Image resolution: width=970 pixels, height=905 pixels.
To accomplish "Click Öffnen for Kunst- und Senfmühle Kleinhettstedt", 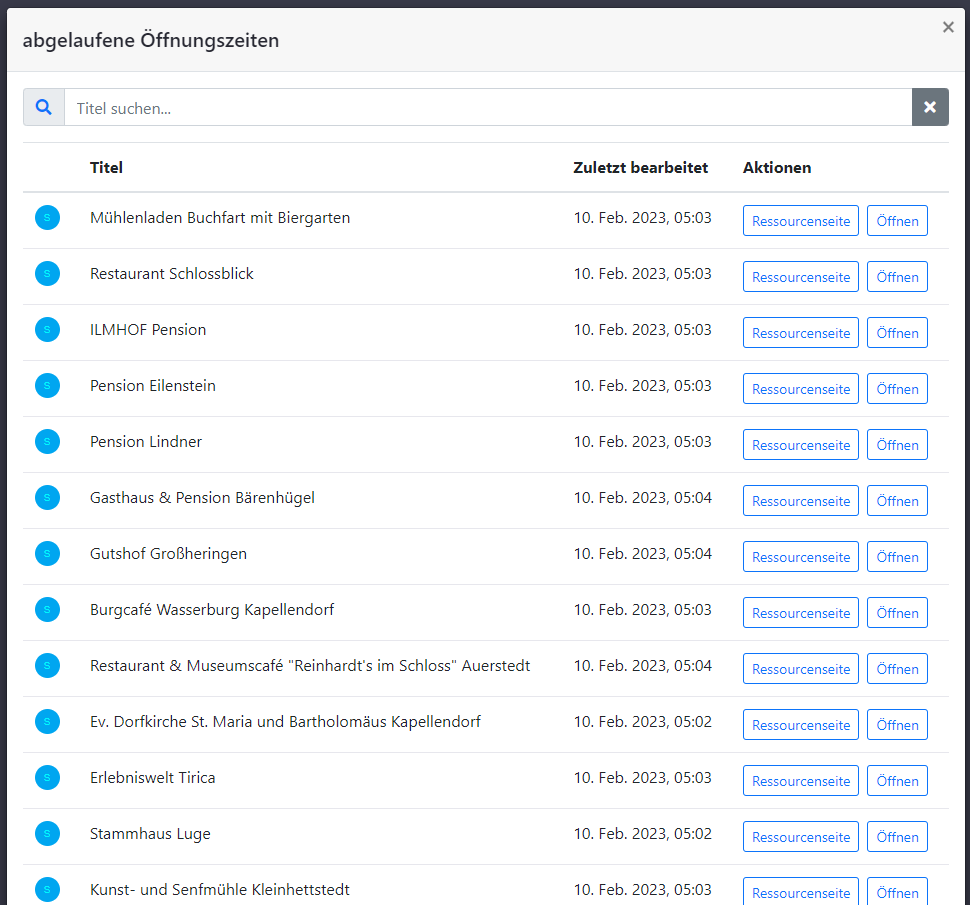I will point(897,891).
